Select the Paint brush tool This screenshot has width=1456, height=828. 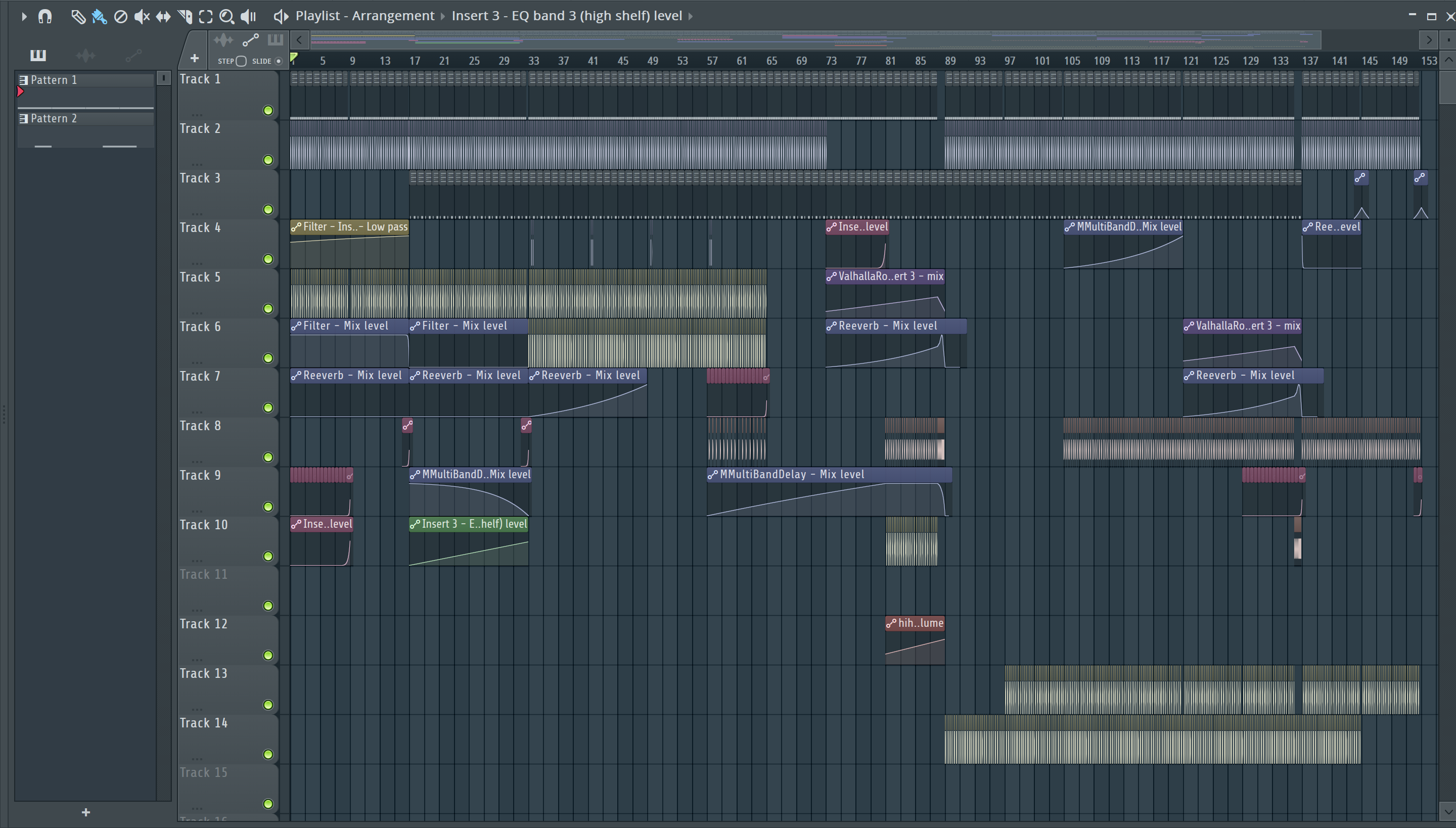99,17
